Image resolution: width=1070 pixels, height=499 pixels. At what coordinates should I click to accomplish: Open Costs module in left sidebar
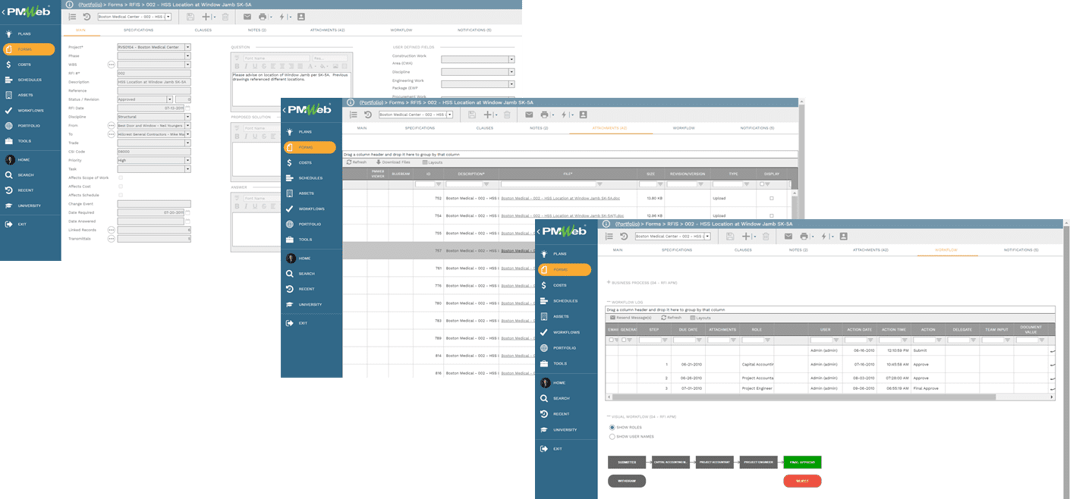[23, 64]
